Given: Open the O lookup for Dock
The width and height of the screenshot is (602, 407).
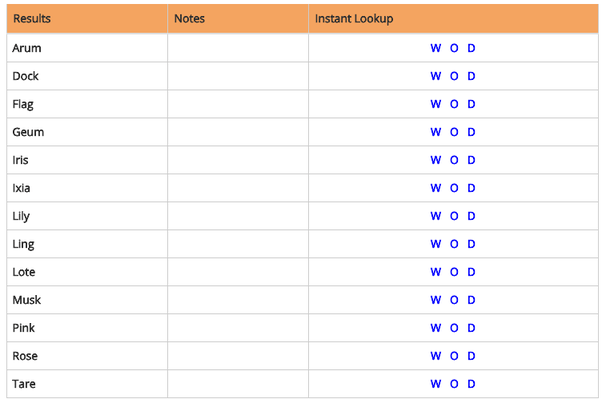Looking at the screenshot, I should point(454,76).
